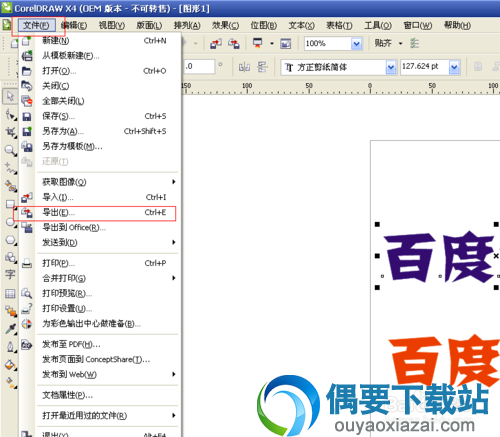Click the welcome screen icon in toolbar

286,43
